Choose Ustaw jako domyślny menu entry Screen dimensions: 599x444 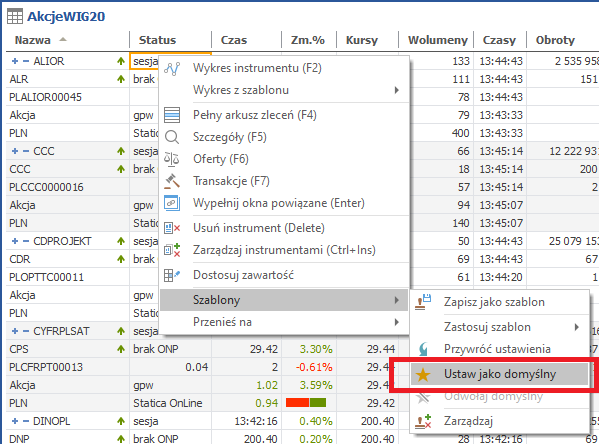tap(499, 374)
